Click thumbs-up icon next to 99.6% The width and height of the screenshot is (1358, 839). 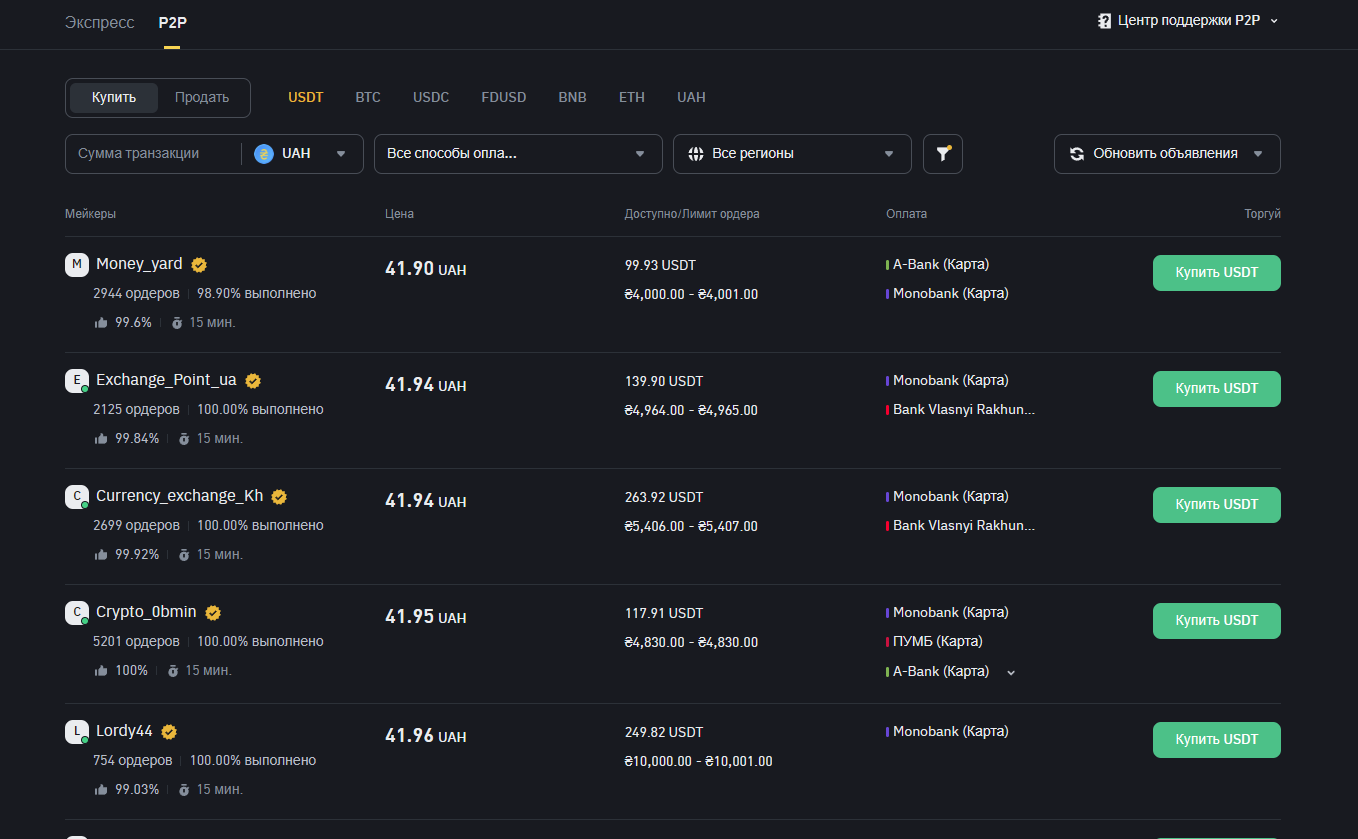[101, 323]
